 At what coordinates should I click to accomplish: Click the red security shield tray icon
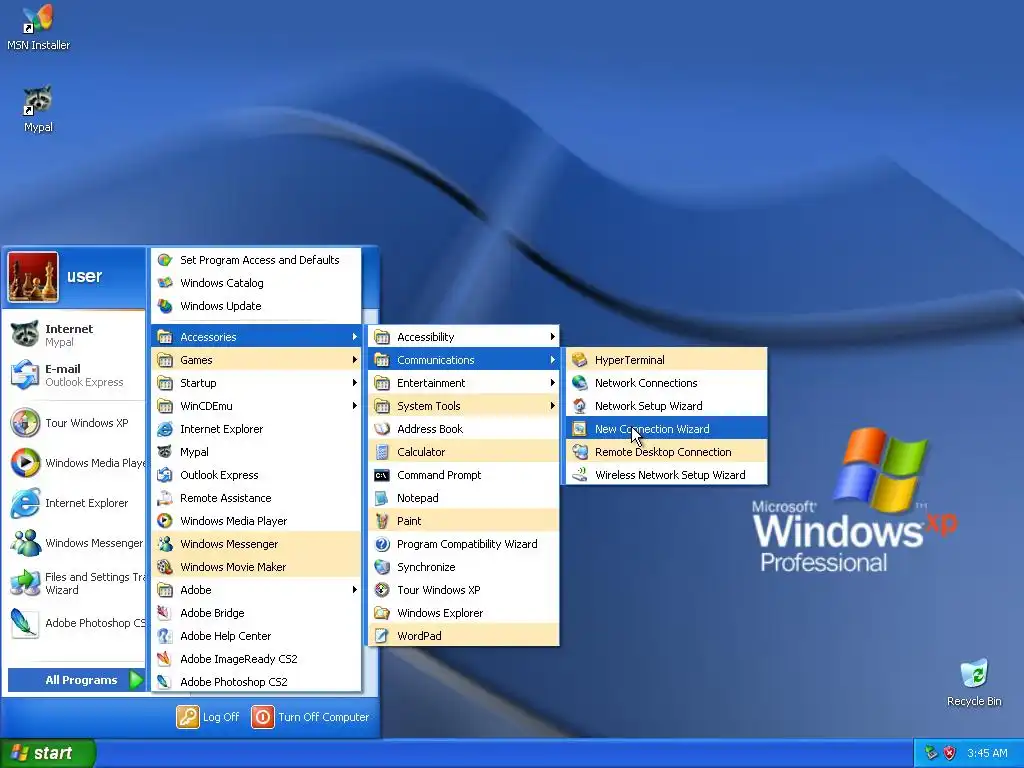point(950,753)
